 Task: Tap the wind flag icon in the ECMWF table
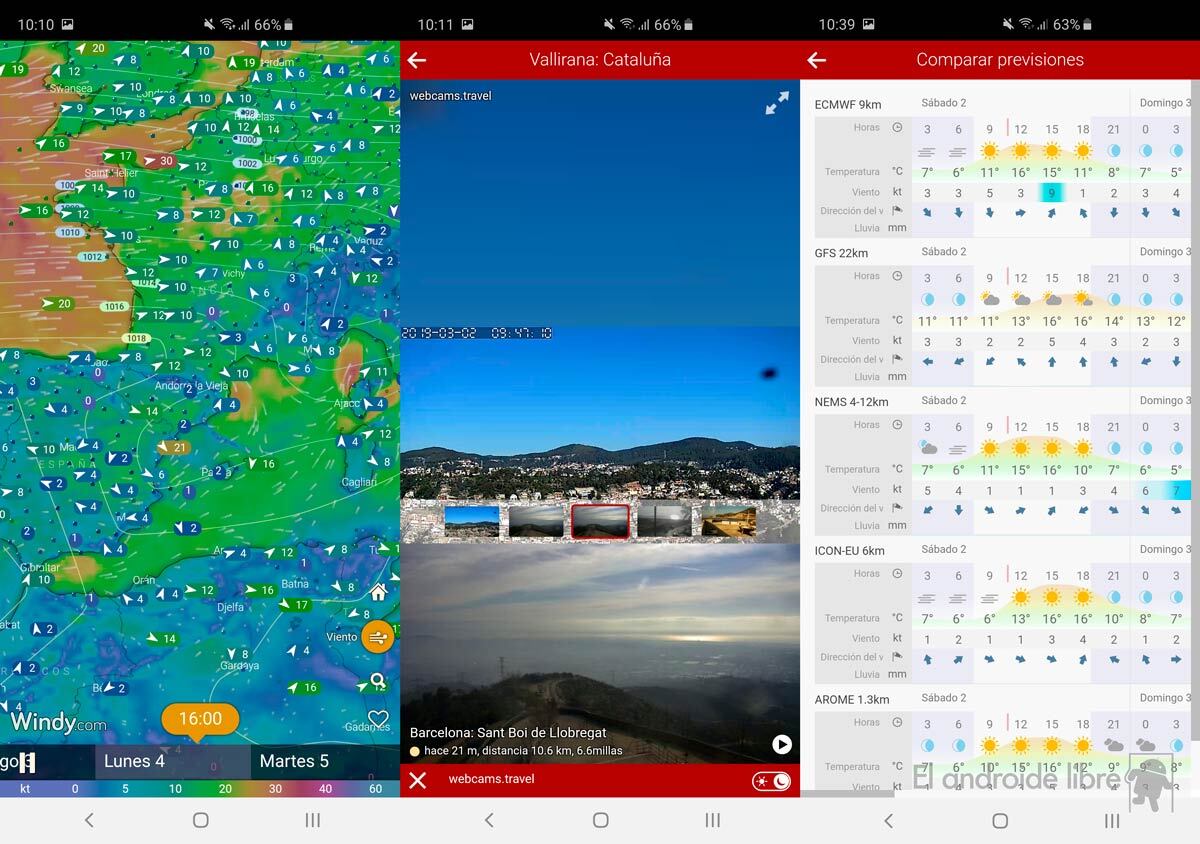tap(897, 211)
